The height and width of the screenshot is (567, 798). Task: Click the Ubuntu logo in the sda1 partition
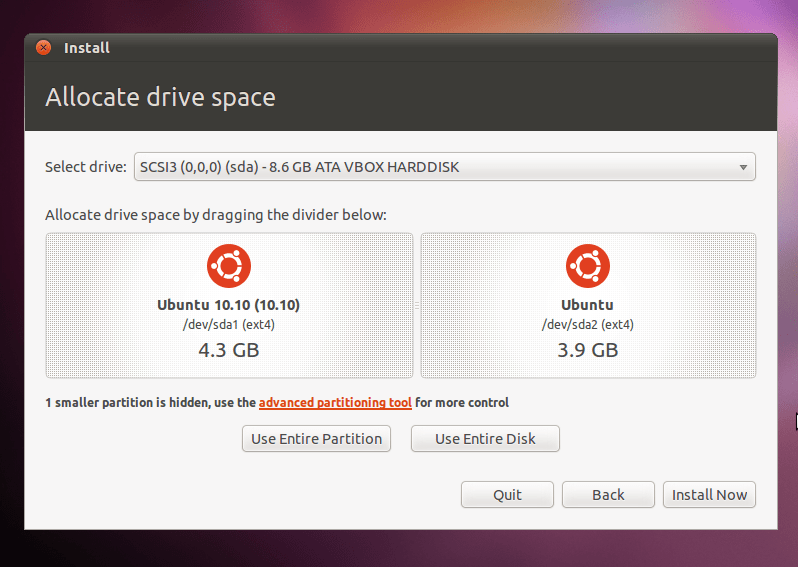pos(229,266)
